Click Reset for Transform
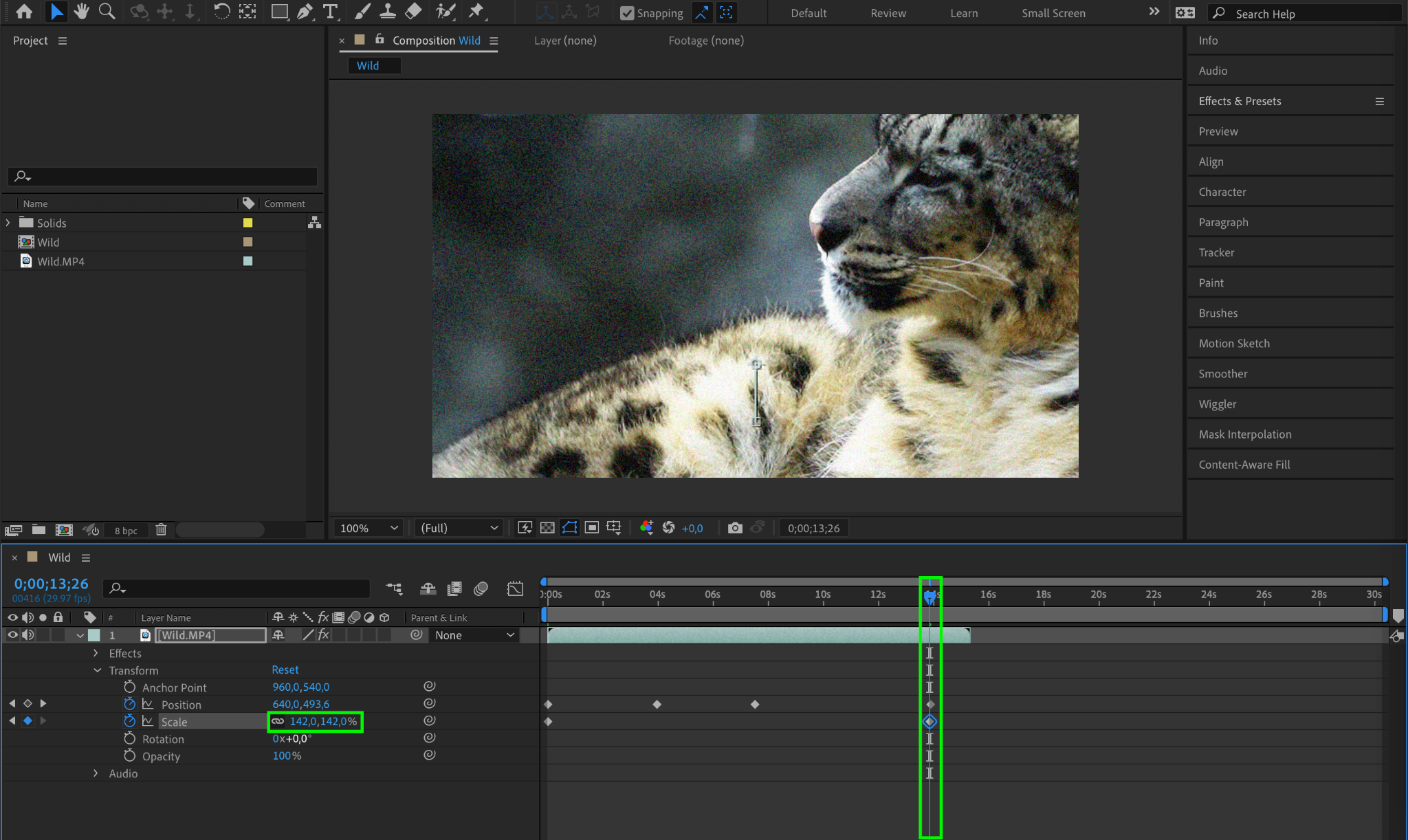 click(285, 670)
